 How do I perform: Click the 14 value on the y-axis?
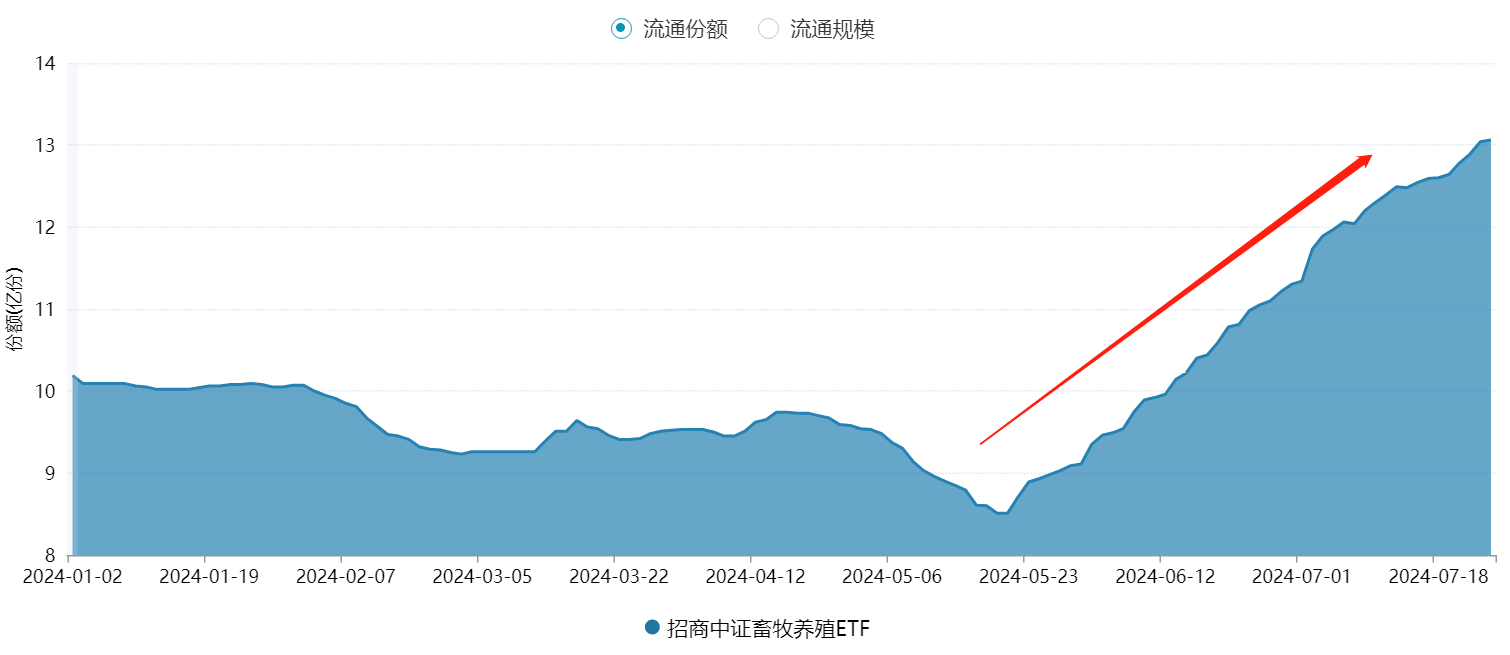(45, 64)
